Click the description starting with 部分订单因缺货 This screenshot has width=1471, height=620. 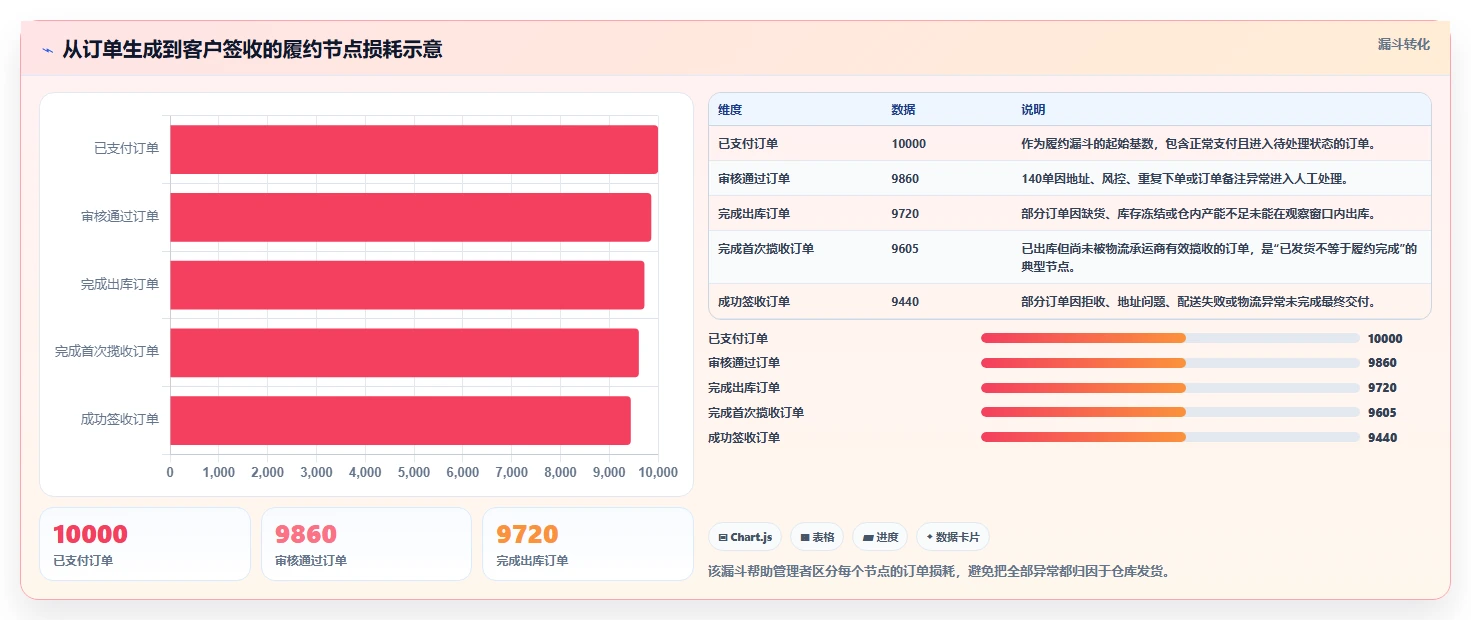click(x=1198, y=214)
